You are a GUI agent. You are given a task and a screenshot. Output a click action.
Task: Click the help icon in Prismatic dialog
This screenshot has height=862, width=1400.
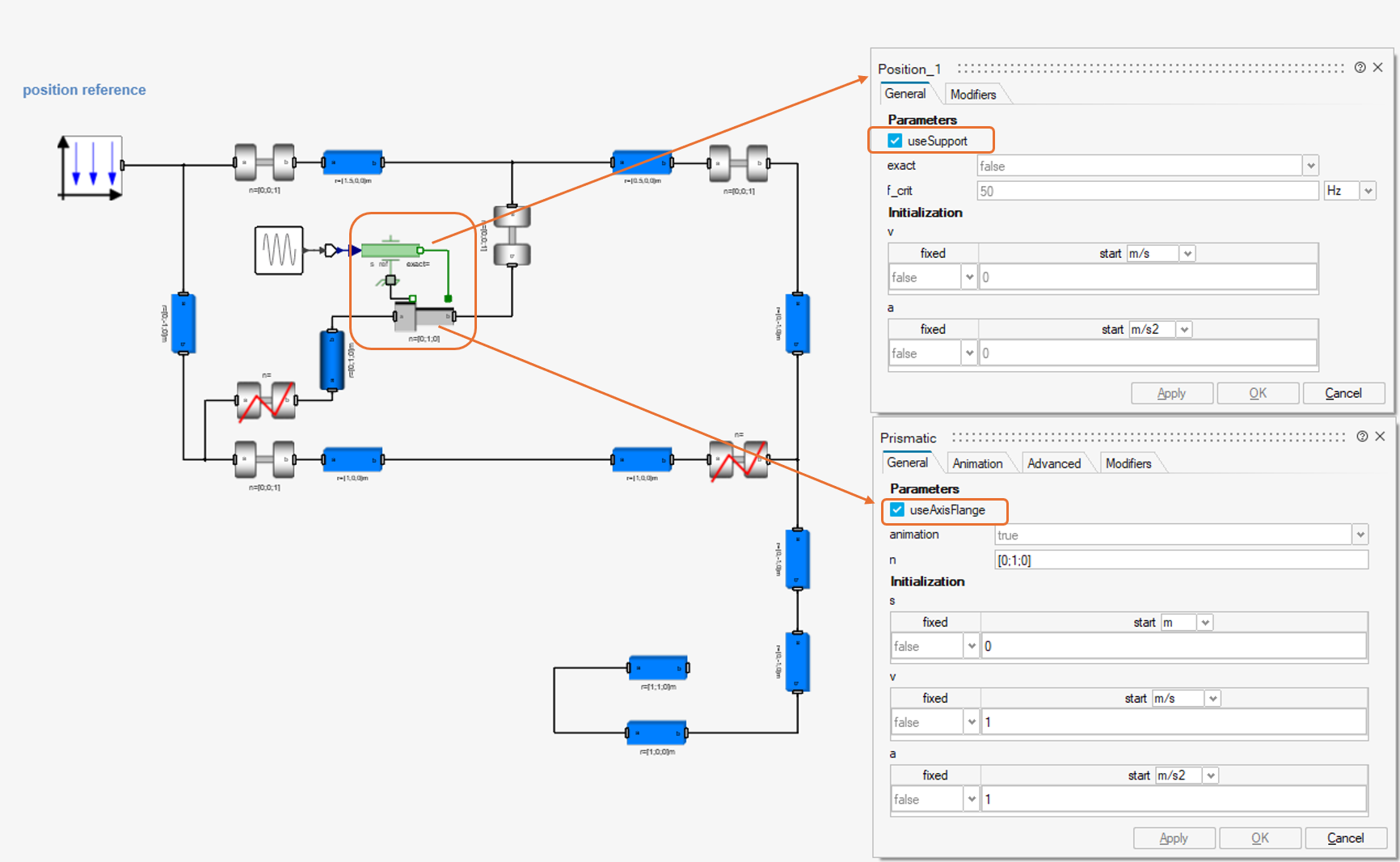[x=1362, y=437]
